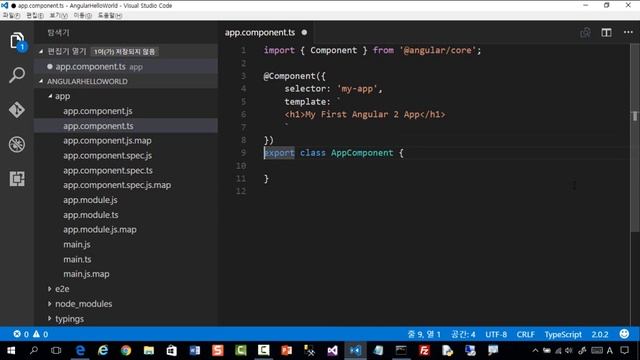The width and height of the screenshot is (640, 360).
Task: Expand the node_modules folder
Action: pyautogui.click(x=50, y=304)
